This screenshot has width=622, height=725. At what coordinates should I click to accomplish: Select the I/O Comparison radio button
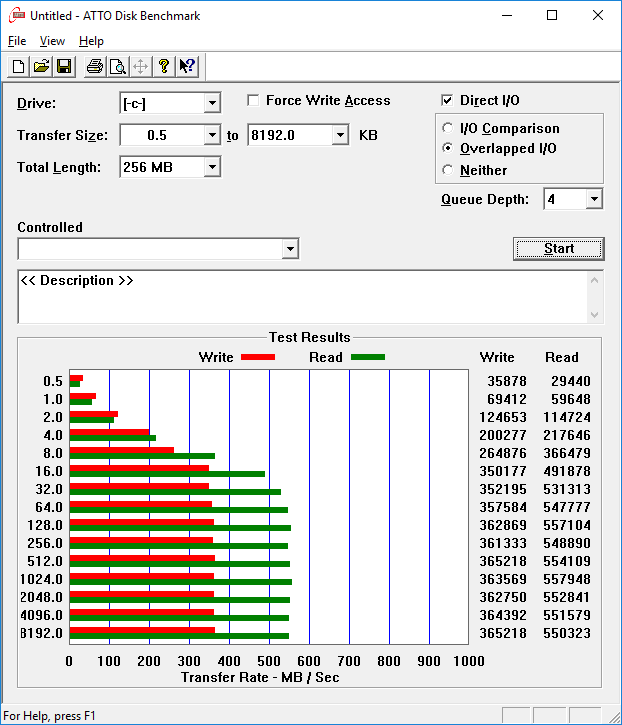click(x=448, y=128)
